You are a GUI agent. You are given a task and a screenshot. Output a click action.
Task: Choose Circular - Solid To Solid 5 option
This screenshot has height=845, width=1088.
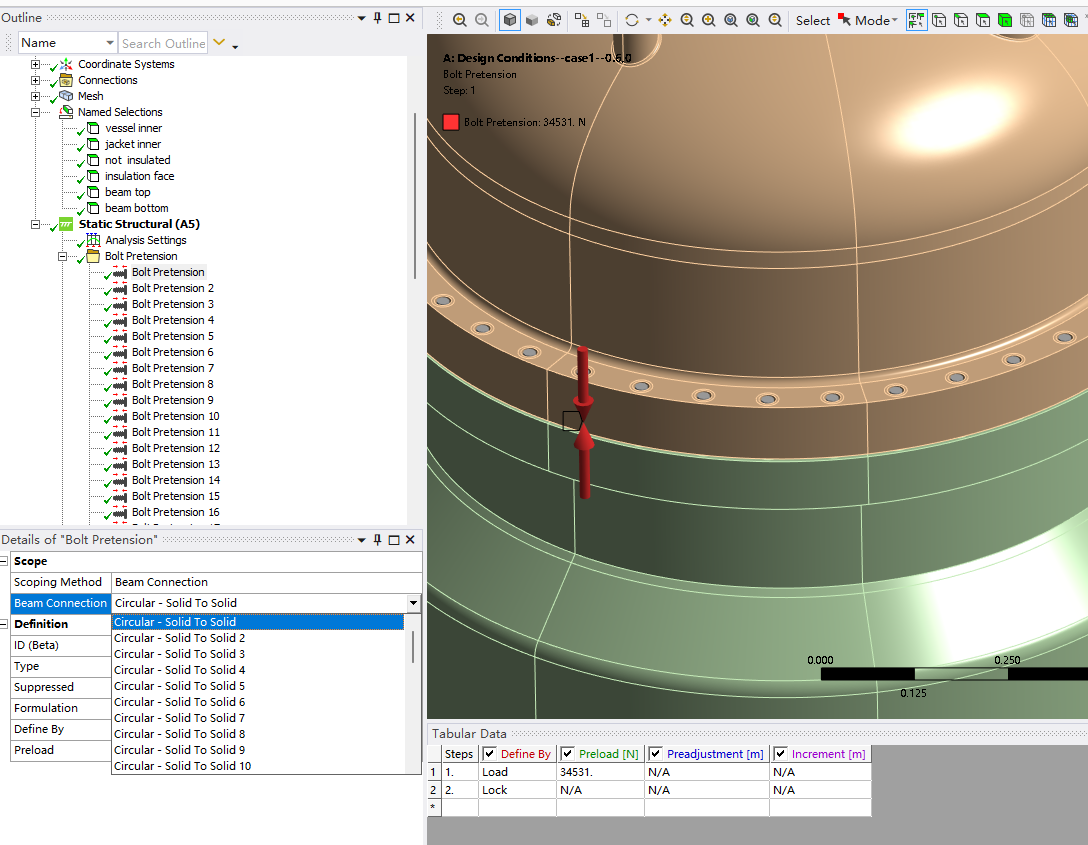tap(180, 686)
